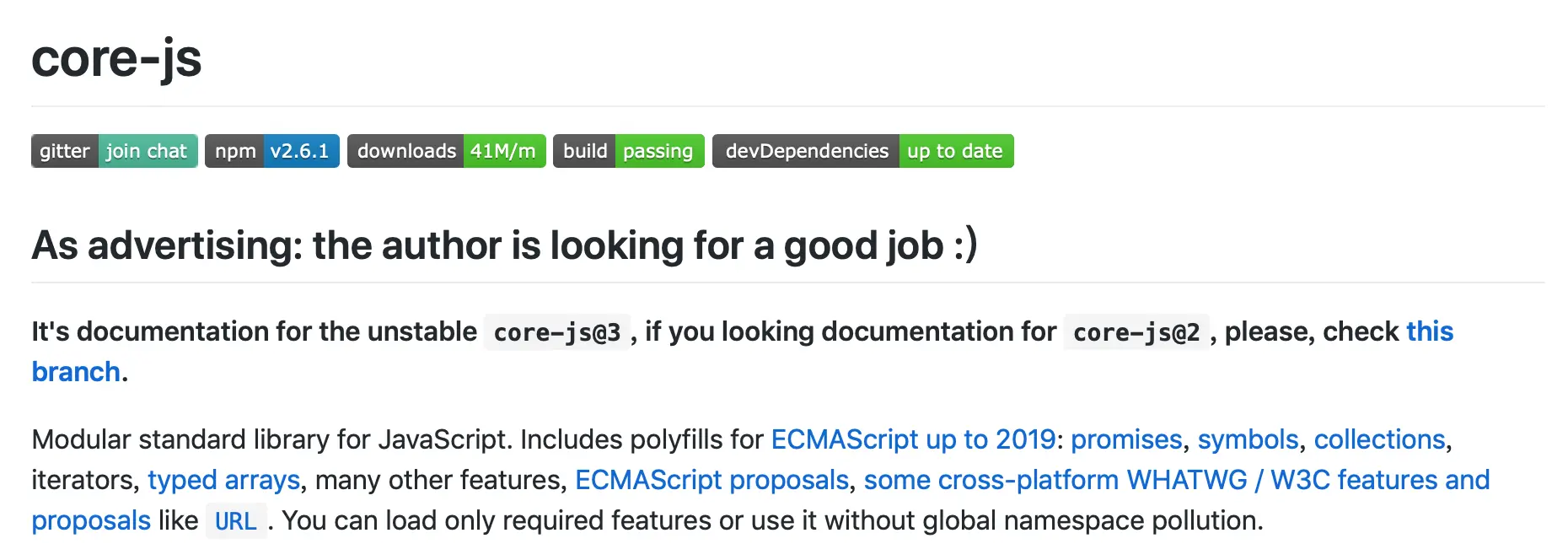Open the 'ECMAScript up to 2019' link

pos(913,439)
